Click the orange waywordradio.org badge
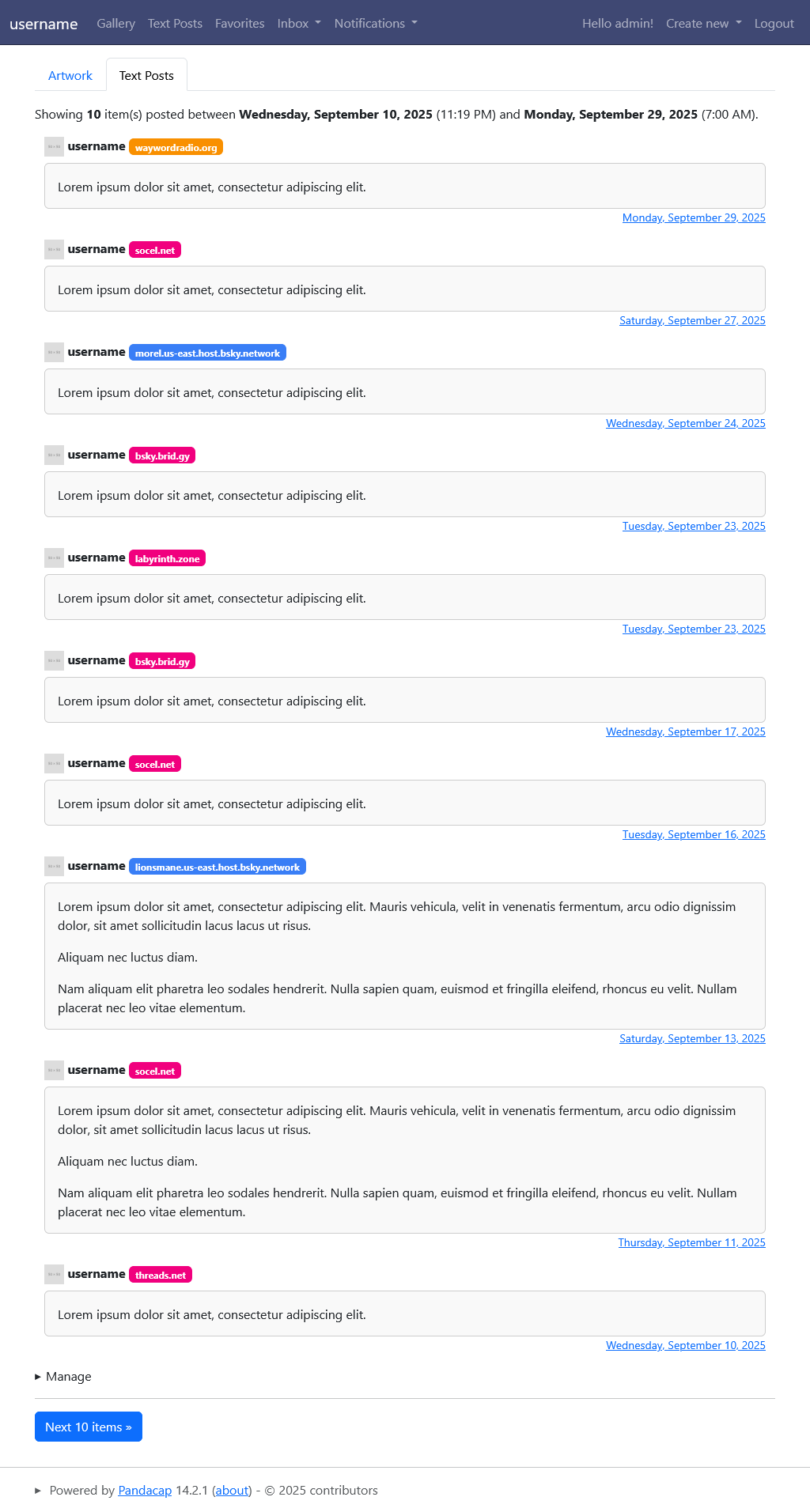This screenshot has height=1512, width=810. coord(176,148)
